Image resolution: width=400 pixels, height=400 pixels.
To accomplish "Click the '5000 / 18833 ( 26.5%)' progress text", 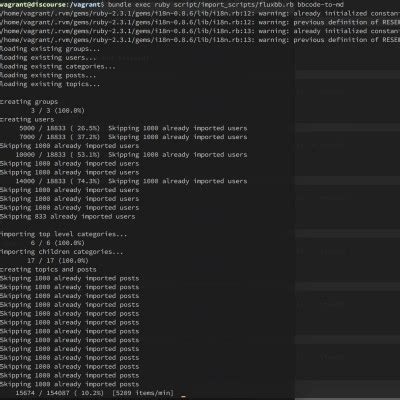I will tap(59, 128).
